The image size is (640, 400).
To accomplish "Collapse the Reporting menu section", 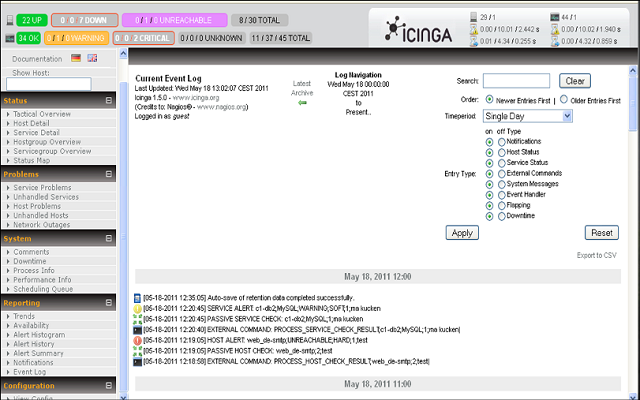I will (x=109, y=302).
